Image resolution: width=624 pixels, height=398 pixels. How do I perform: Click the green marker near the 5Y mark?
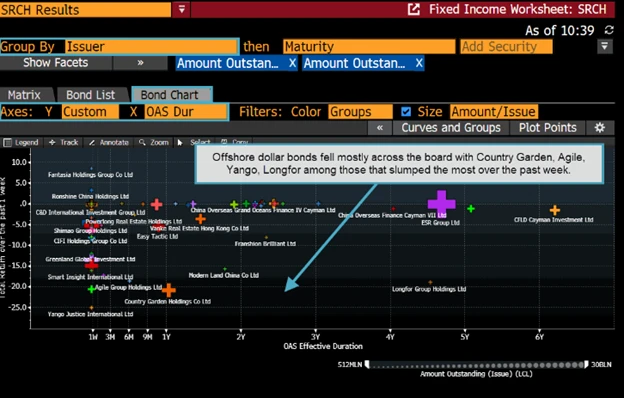(471, 209)
